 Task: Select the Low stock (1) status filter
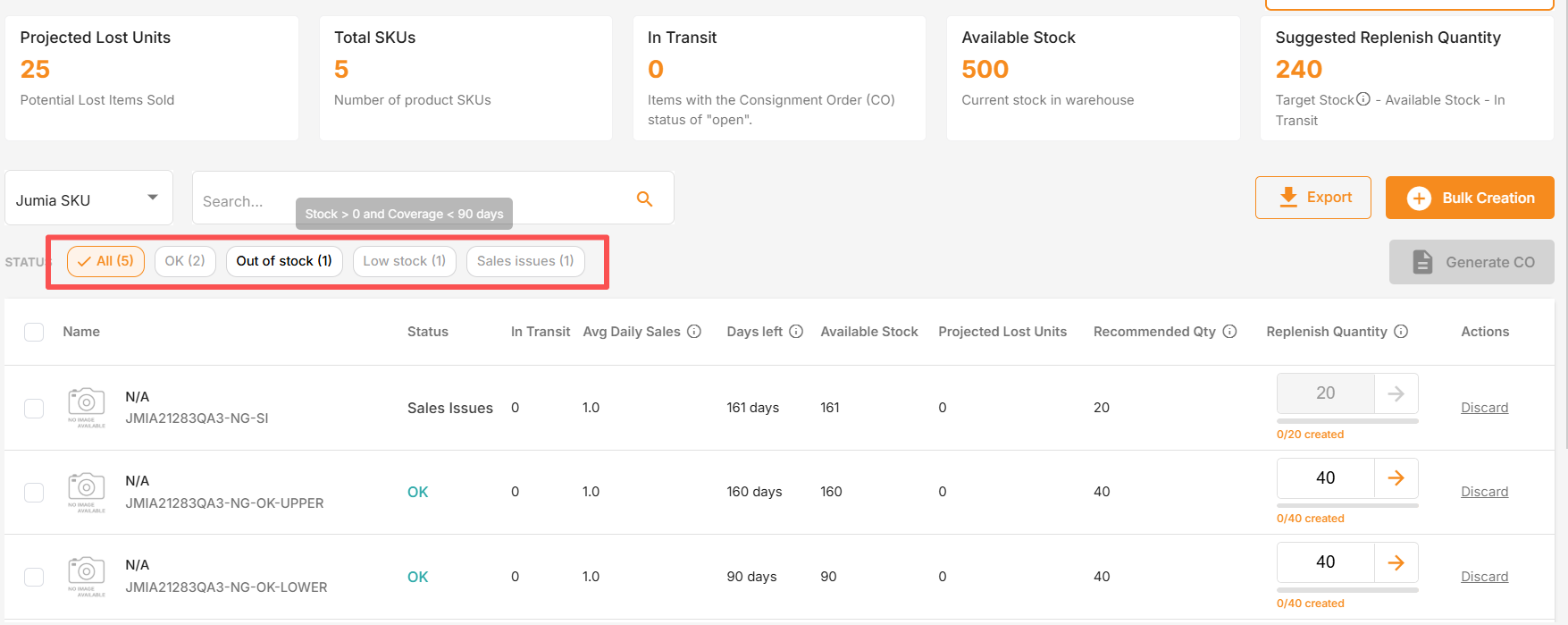(x=405, y=261)
